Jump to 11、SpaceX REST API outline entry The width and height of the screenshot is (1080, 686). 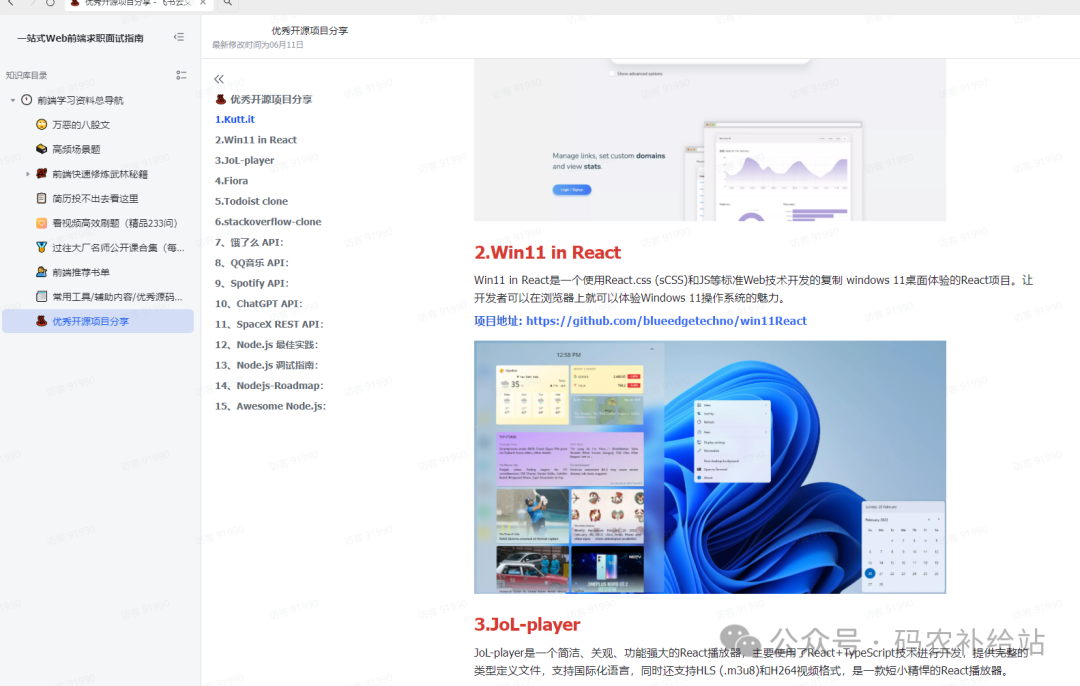point(269,324)
